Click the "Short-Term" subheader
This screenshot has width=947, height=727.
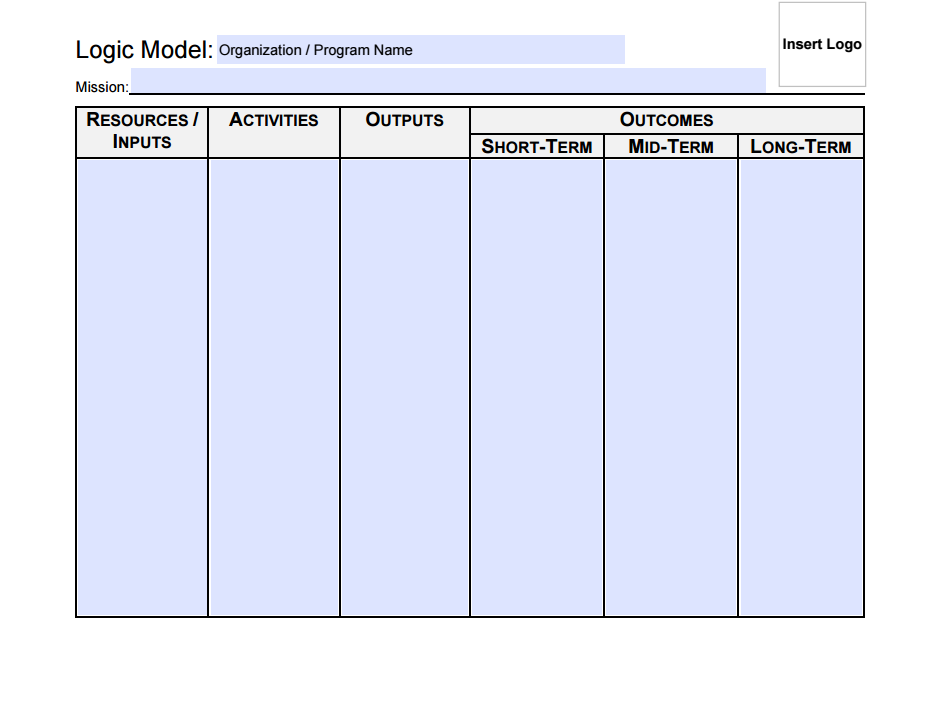pos(537,146)
